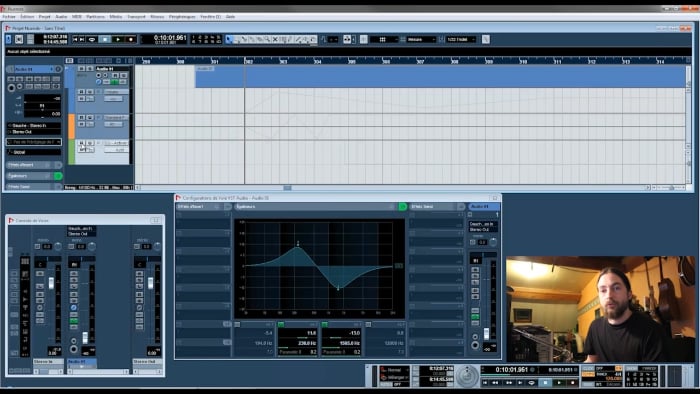Enable EQ band 1 power button

click(x=237, y=324)
